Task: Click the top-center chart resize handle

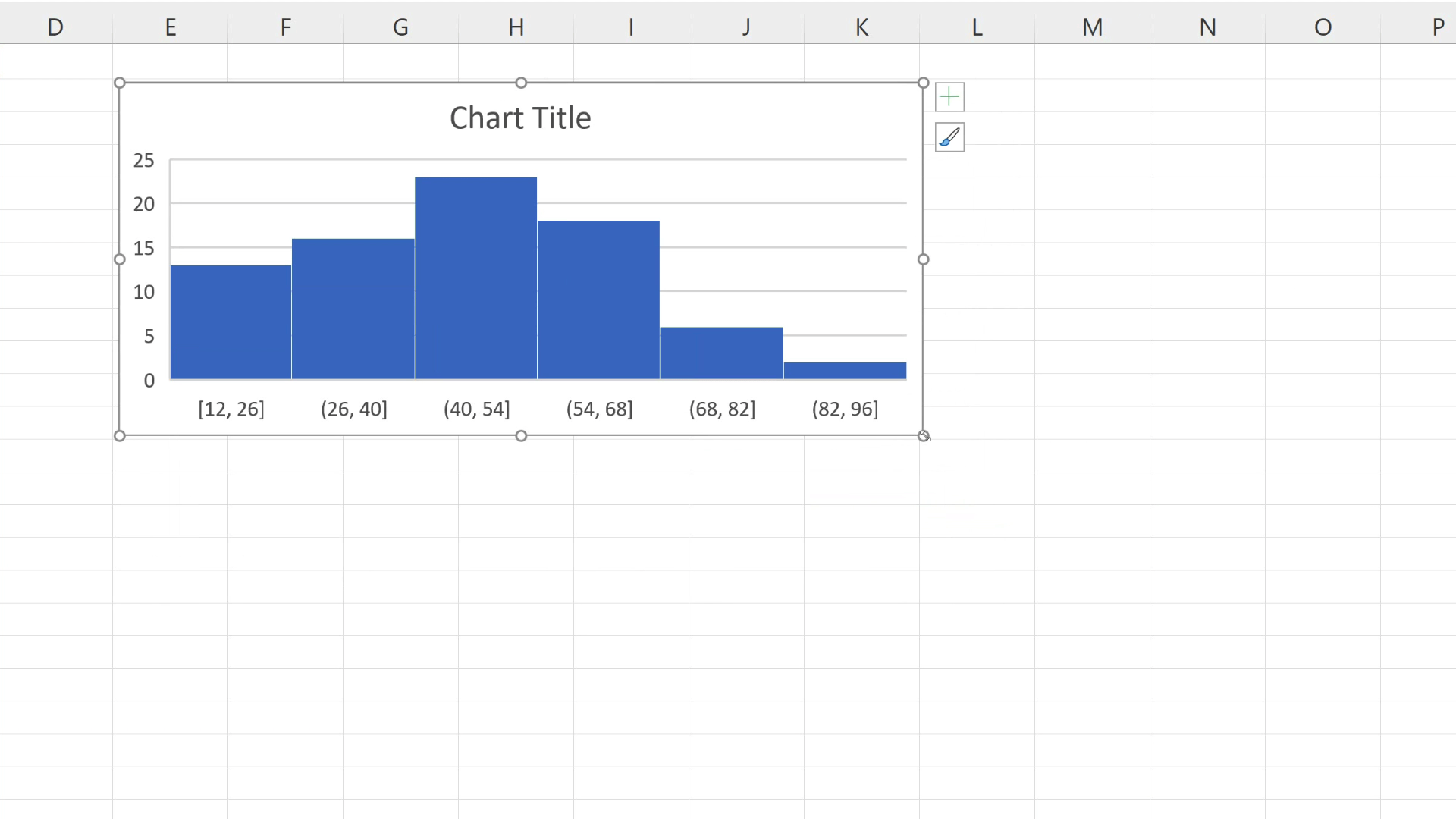Action: [x=521, y=83]
